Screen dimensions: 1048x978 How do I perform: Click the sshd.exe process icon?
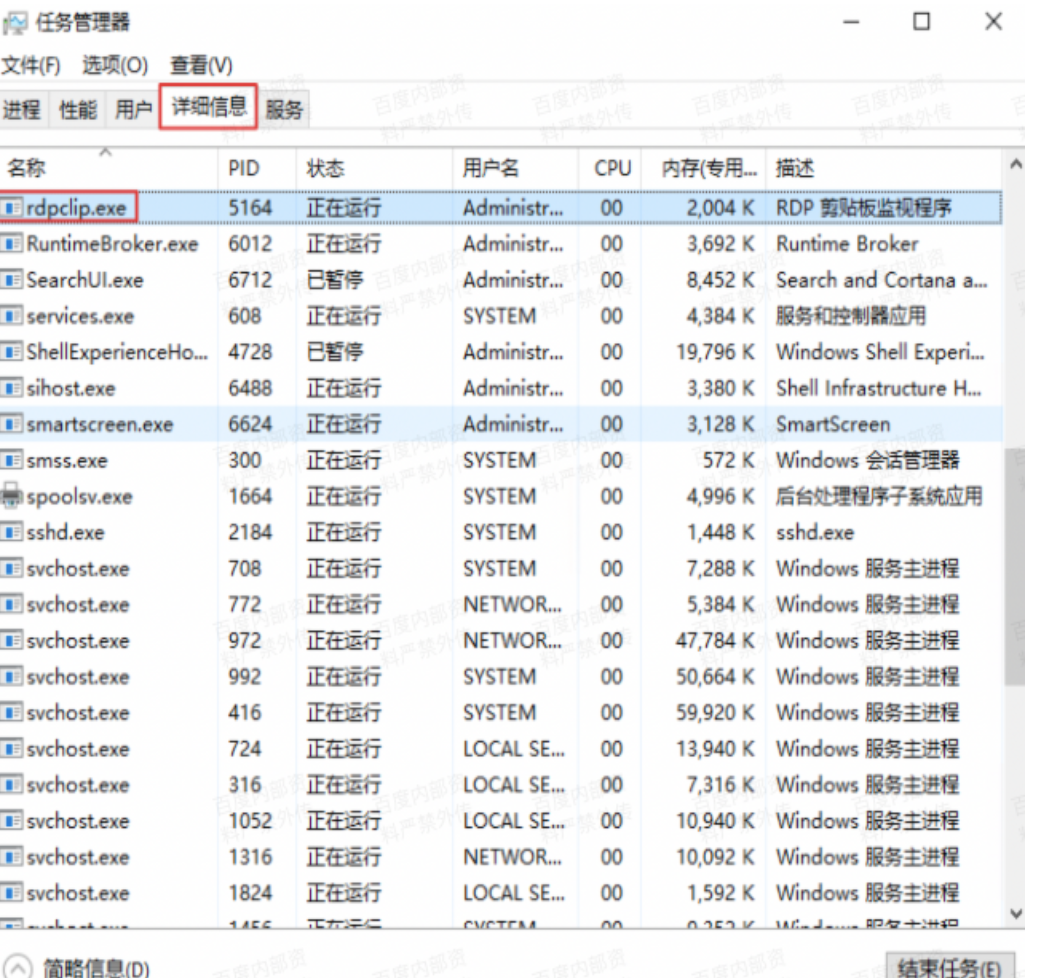coord(13,532)
